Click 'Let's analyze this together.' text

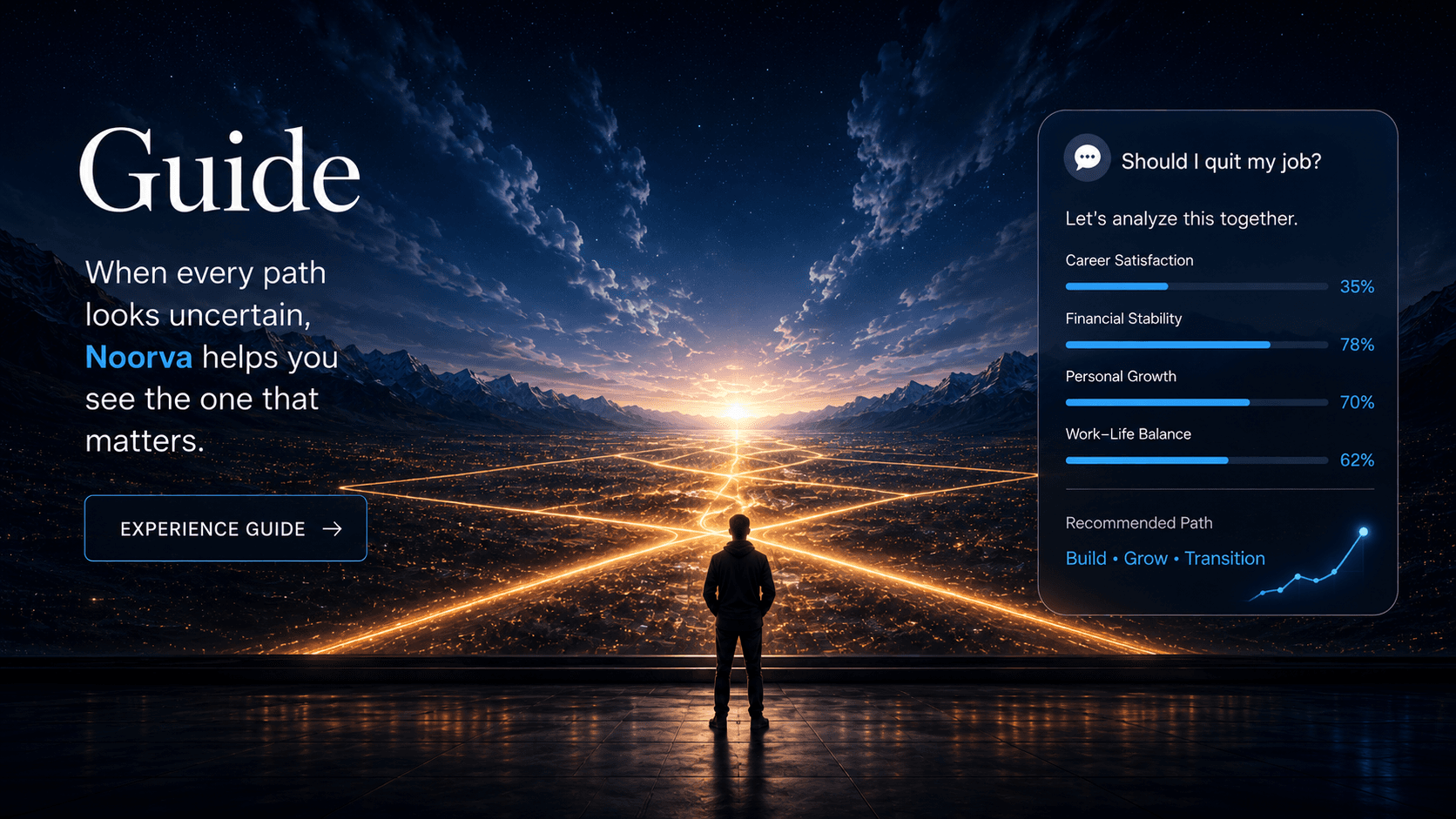(1181, 218)
